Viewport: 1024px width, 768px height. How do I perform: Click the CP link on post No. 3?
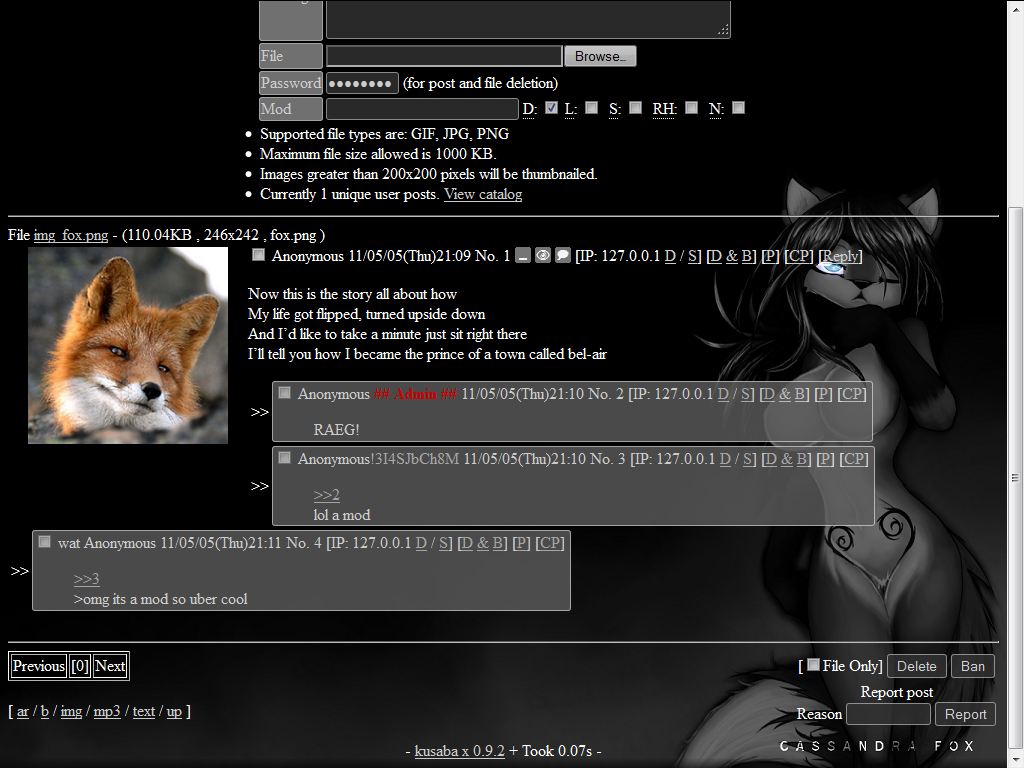(854, 459)
